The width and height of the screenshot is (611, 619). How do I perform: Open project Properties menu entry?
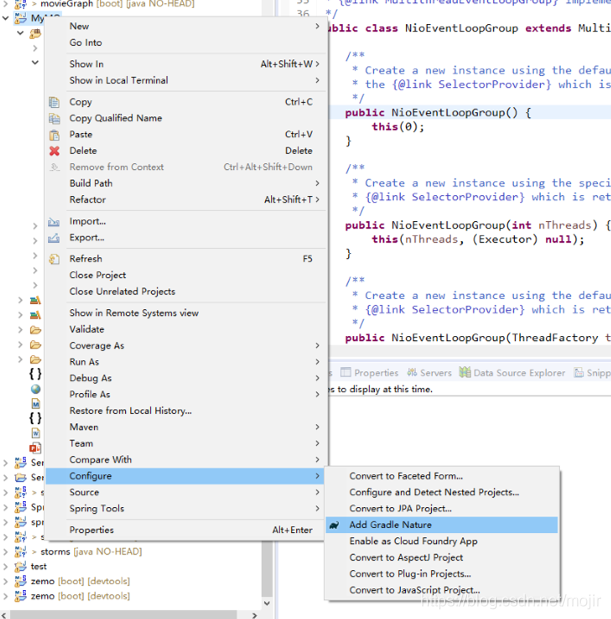pyautogui.click(x=186, y=530)
